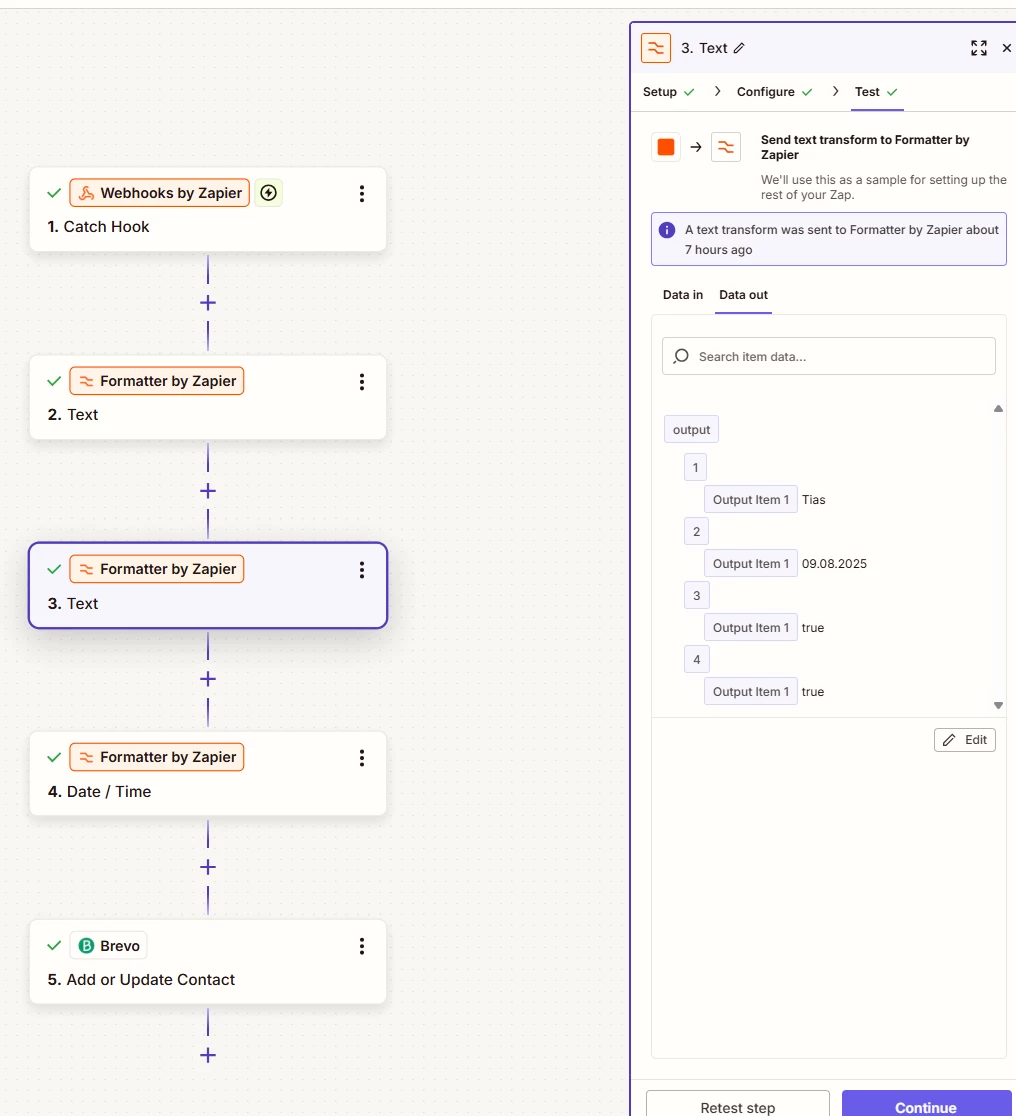Click pencil icon to rename step 3

(x=739, y=48)
